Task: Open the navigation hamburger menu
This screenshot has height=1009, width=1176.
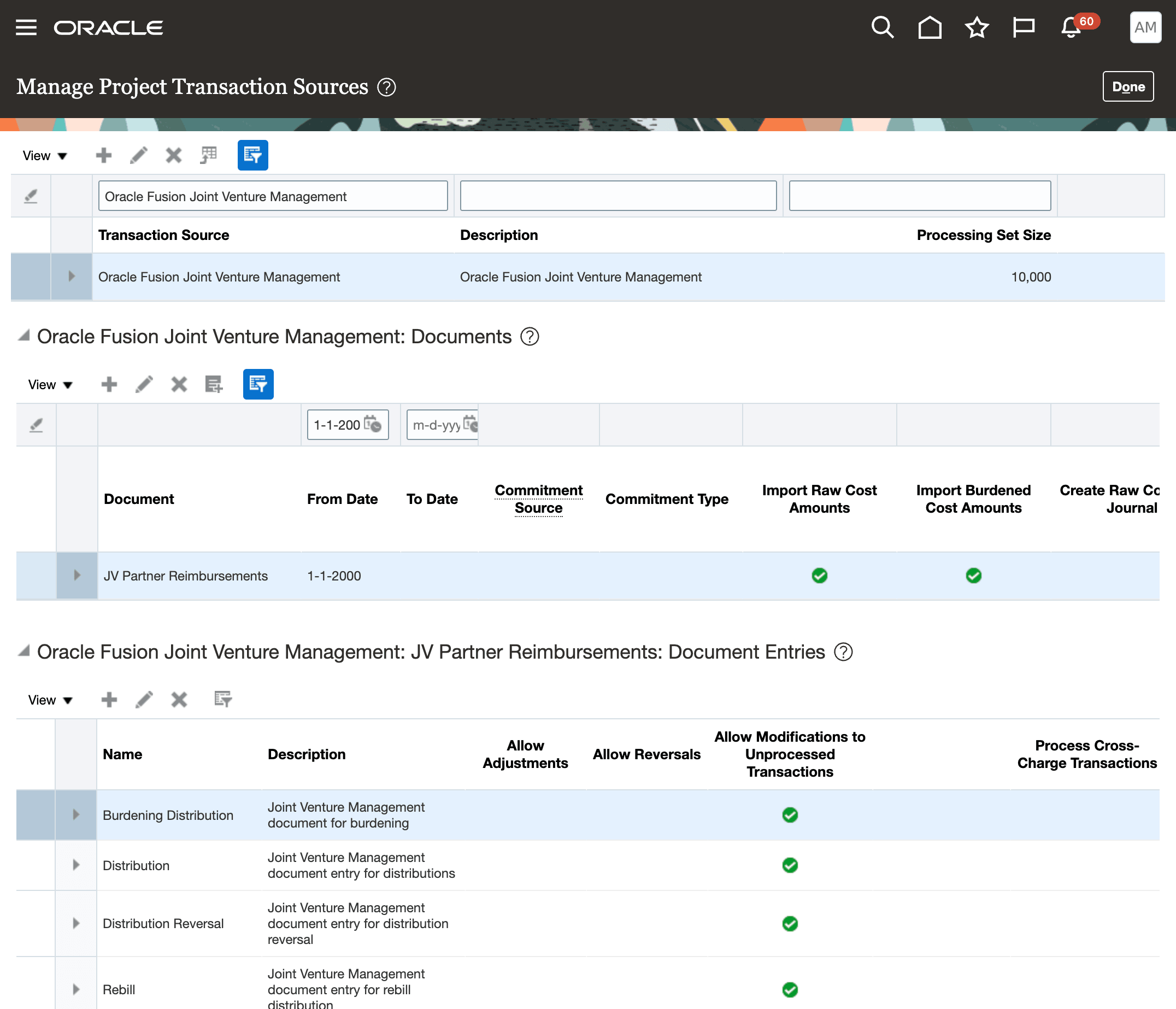Action: click(26, 27)
